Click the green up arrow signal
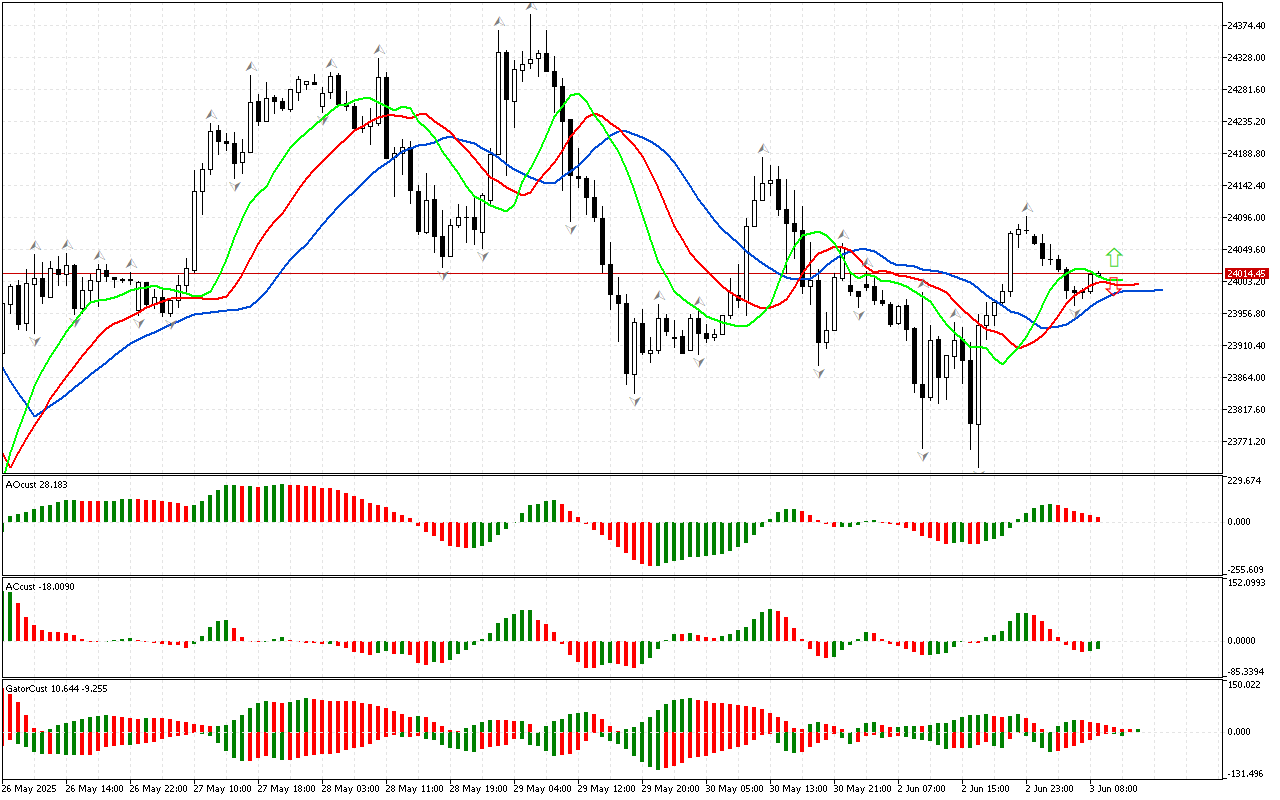This screenshot has height=800, width=1280. pyautogui.click(x=1114, y=257)
